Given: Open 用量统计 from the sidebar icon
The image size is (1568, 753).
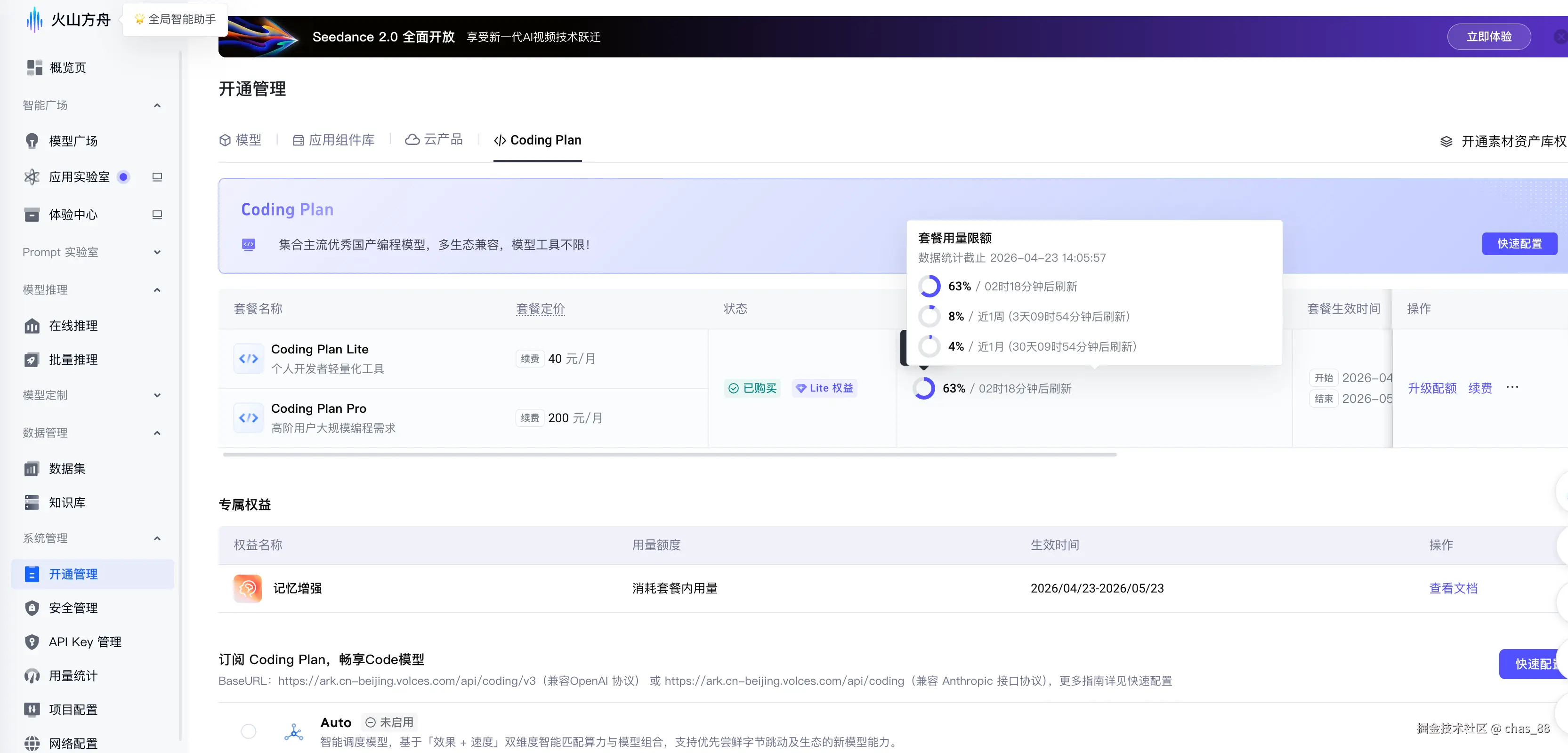Looking at the screenshot, I should 32,676.
